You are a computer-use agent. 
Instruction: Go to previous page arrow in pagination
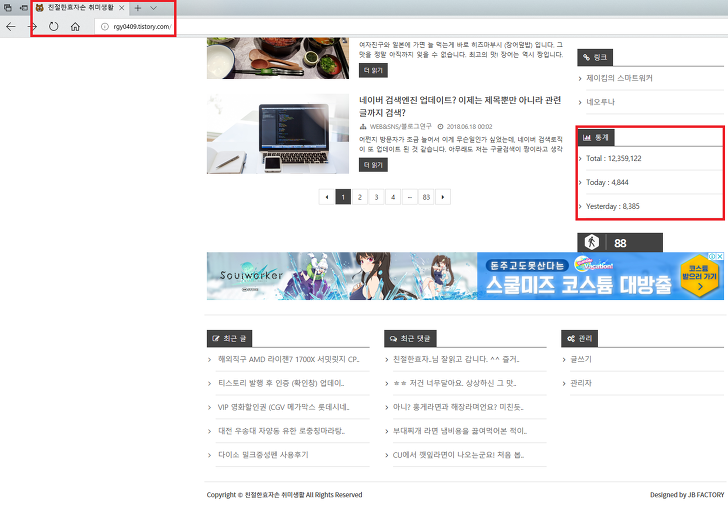coord(327,197)
